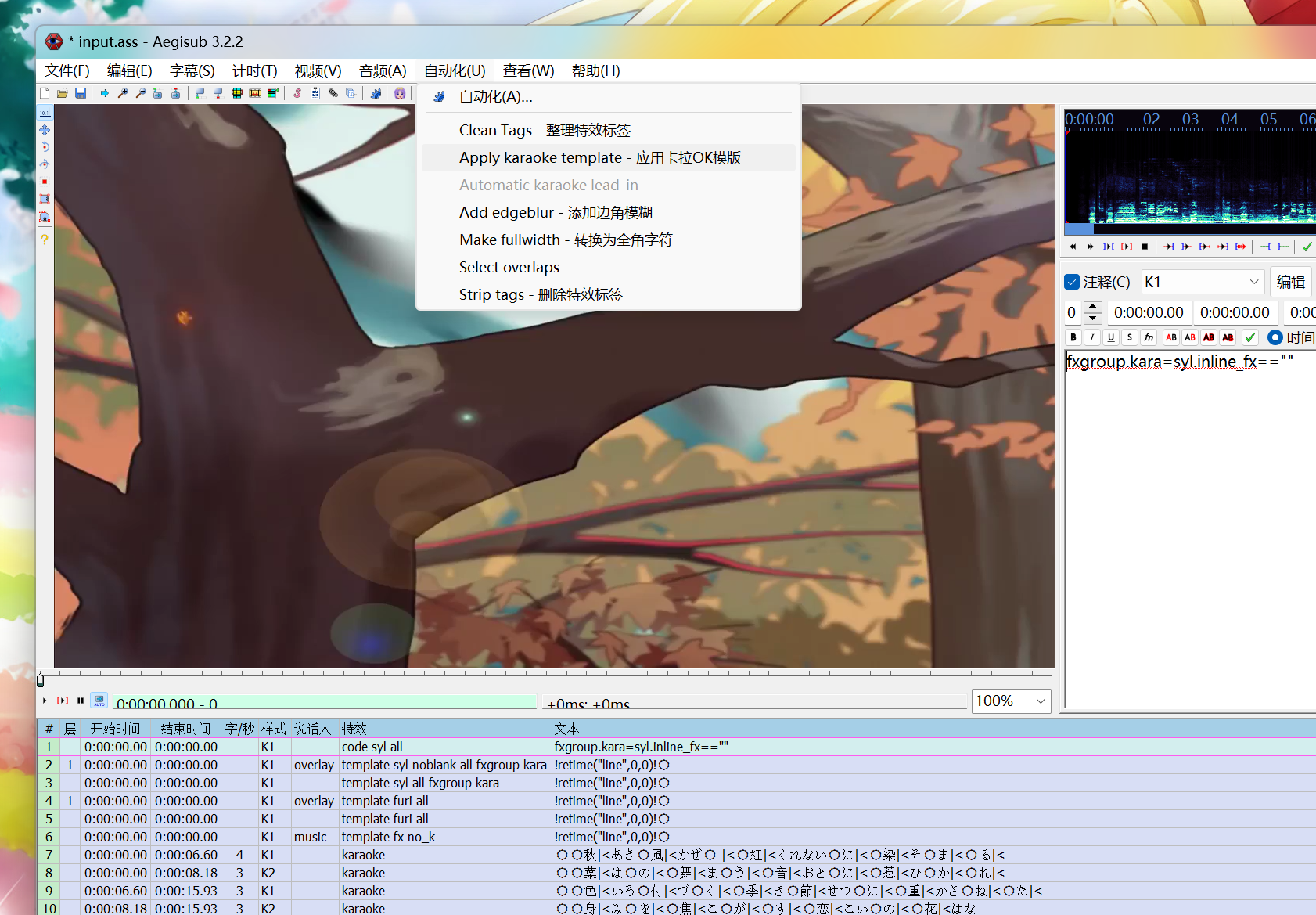Viewport: 1316px width, 915px height.
Task: Pick secondary color with second AB swatch
Action: coord(1190,337)
